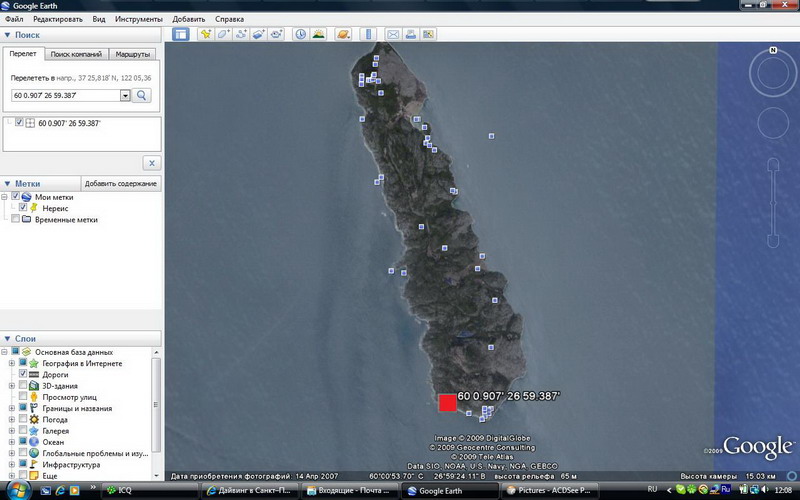Collapse the Слои panel header

8,339
